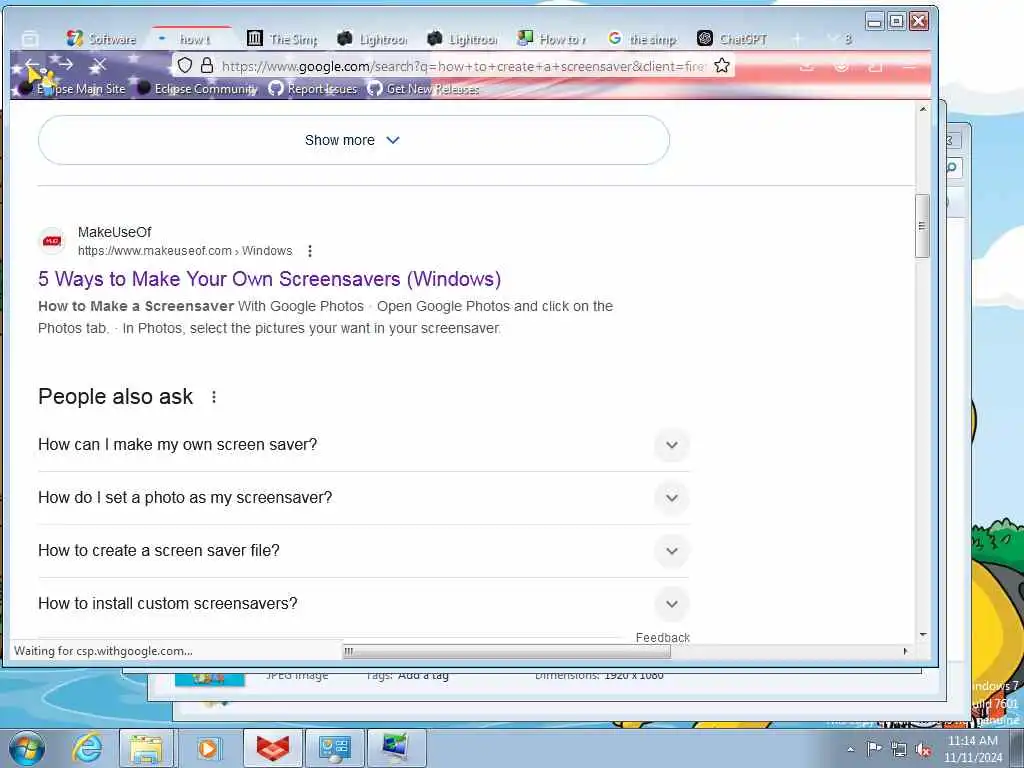Switch to the ChatGPT tab

(733, 39)
